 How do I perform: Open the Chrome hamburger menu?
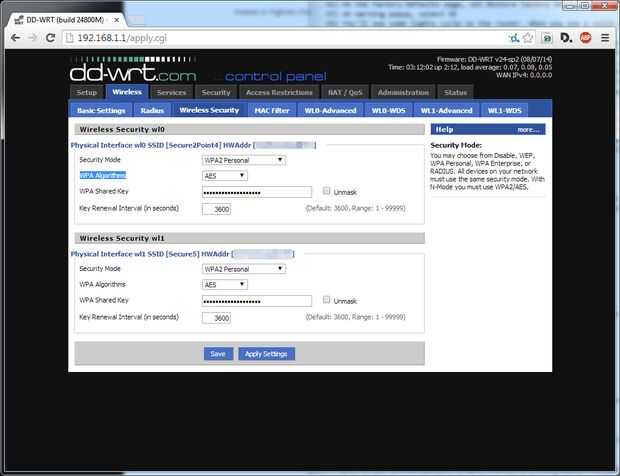coord(605,38)
